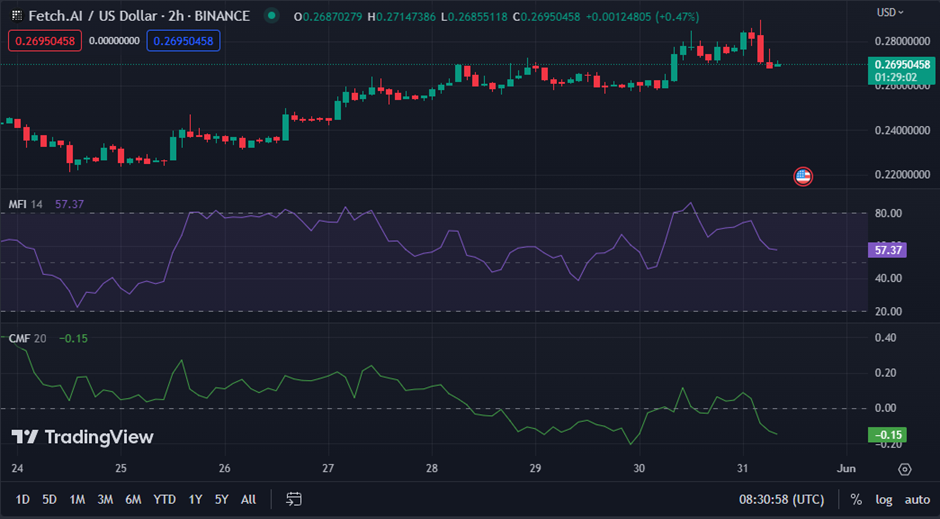Click the O0.26870279 open value in header
The width and height of the screenshot is (940, 519).
[328, 17]
